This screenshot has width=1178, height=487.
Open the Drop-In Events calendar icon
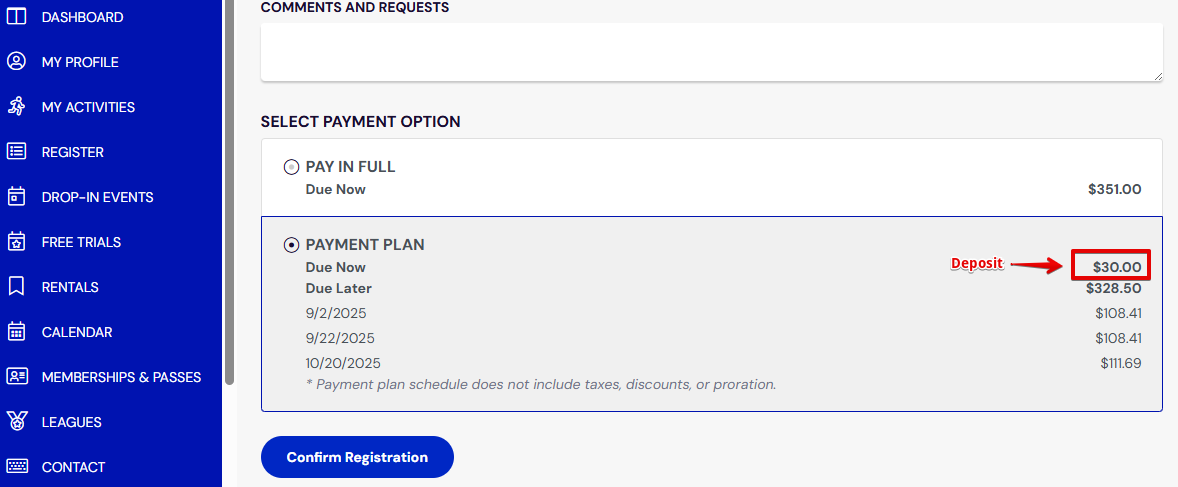point(17,197)
